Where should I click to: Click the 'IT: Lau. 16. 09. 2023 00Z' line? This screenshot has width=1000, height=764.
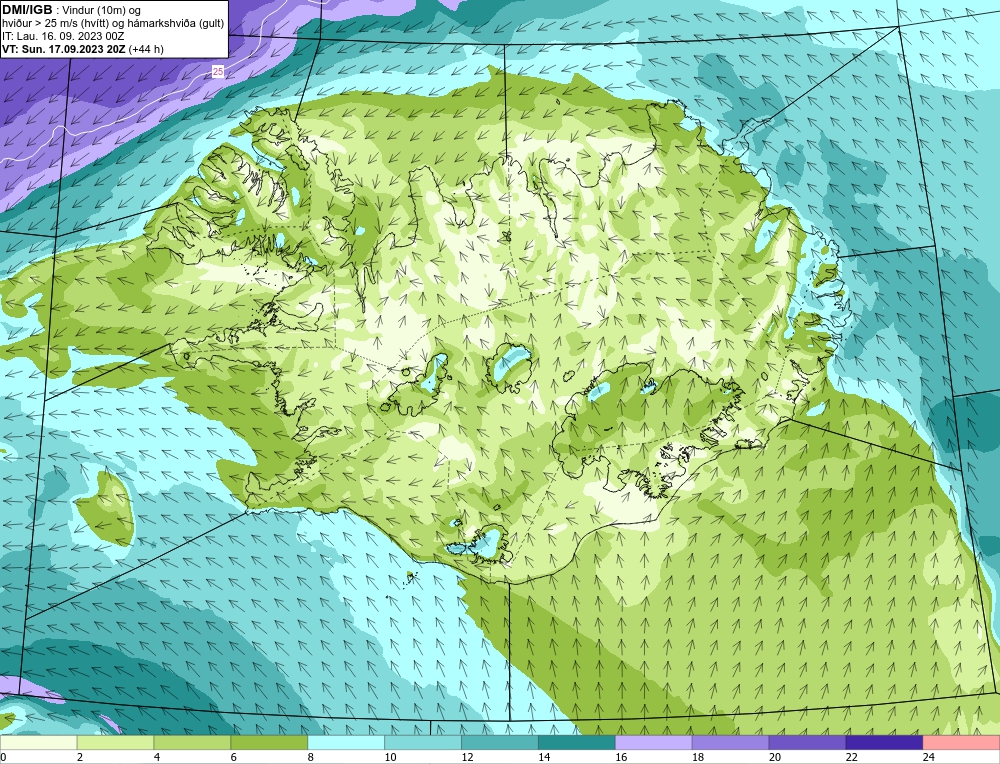point(63,36)
